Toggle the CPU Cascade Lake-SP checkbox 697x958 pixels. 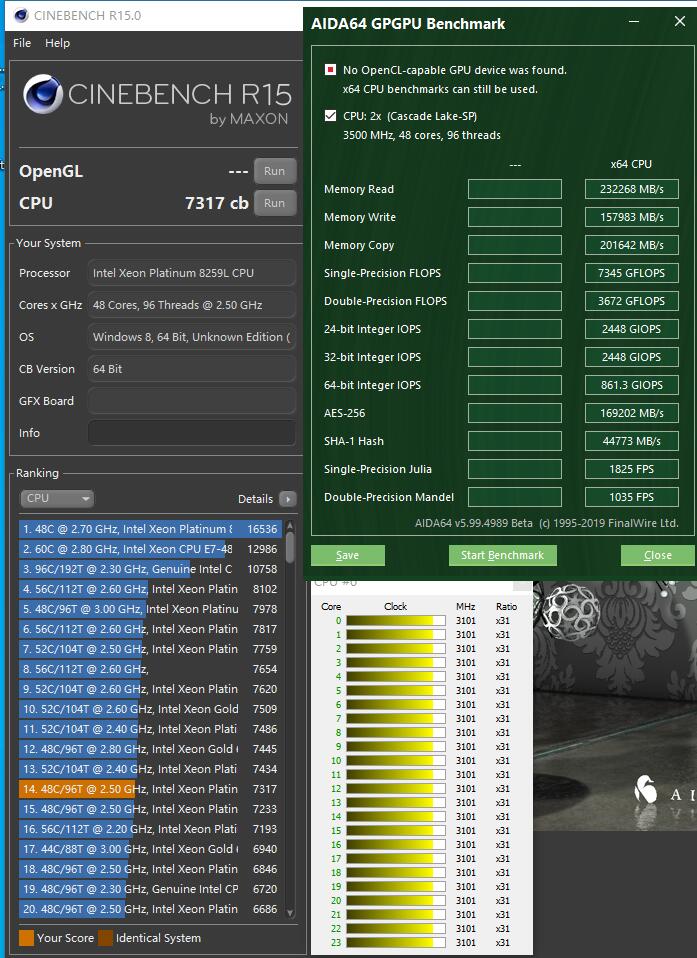pyautogui.click(x=330, y=115)
